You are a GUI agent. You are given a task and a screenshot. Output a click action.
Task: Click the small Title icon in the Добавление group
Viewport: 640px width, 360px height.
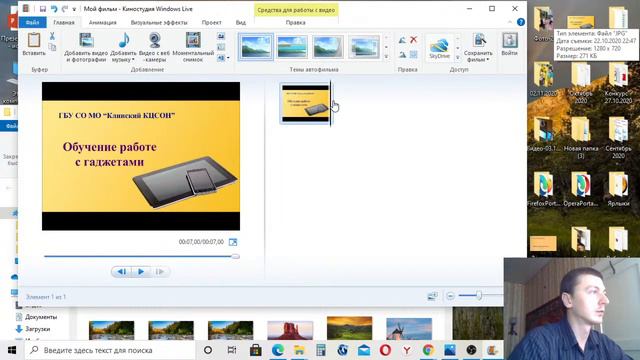(221, 36)
